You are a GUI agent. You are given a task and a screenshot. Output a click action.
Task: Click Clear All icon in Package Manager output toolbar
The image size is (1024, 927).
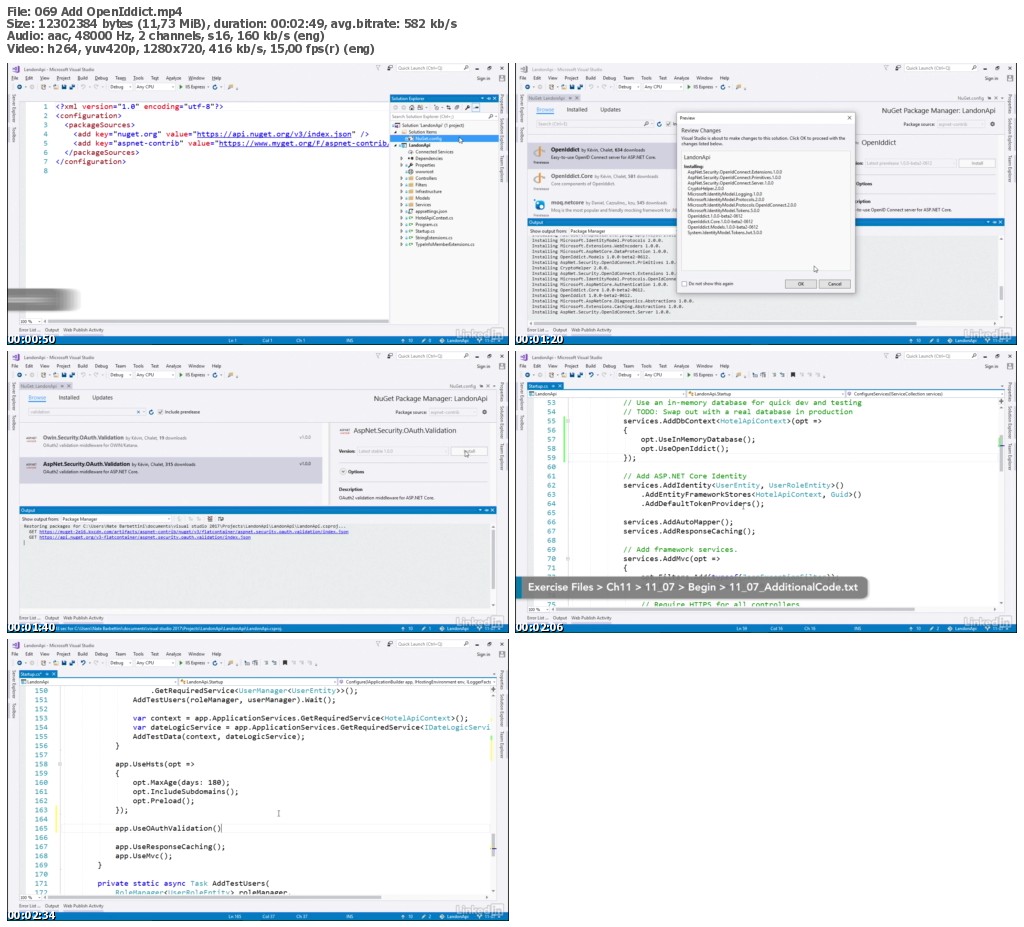(210, 519)
